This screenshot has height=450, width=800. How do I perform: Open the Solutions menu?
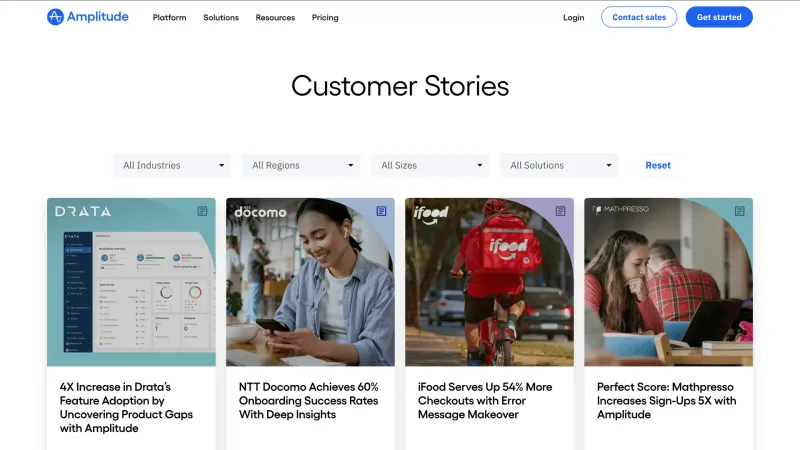click(221, 17)
